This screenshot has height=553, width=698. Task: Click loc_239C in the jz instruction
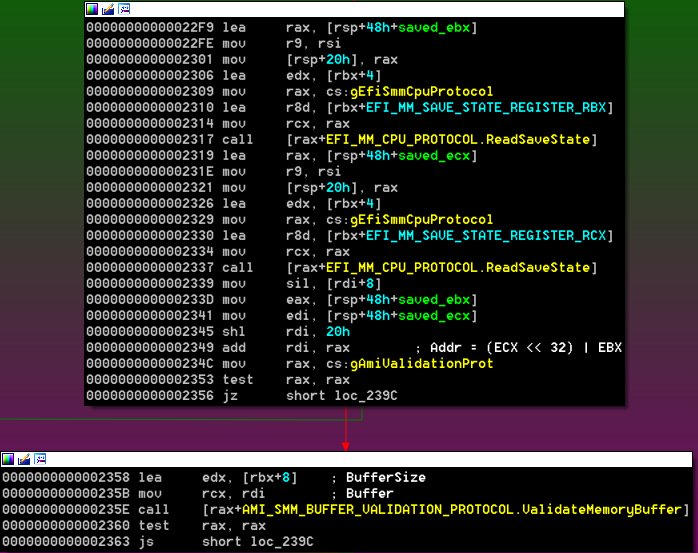[366, 396]
